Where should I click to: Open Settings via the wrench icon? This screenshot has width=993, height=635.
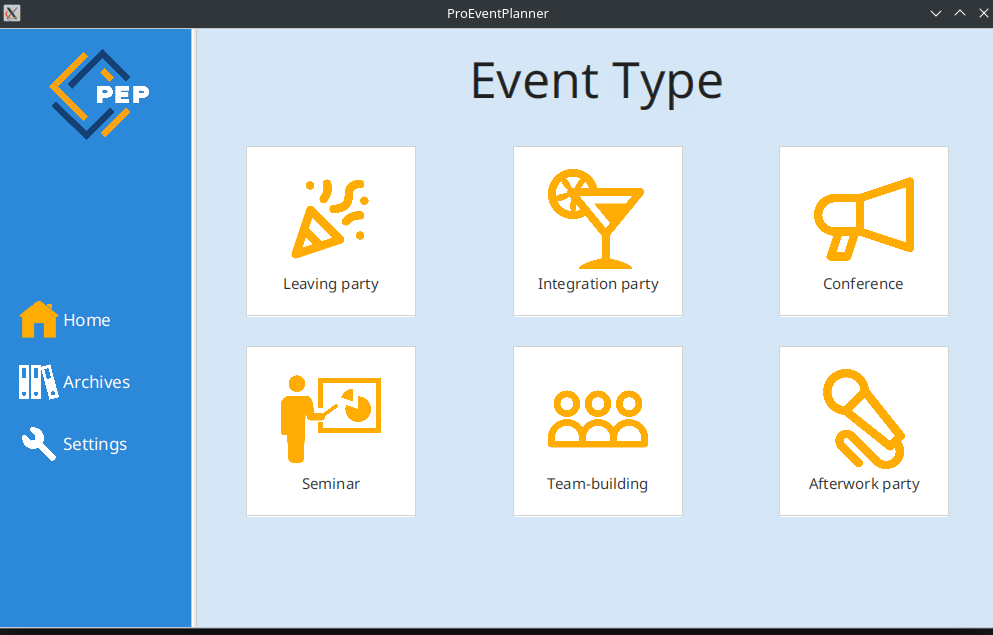click(36, 443)
